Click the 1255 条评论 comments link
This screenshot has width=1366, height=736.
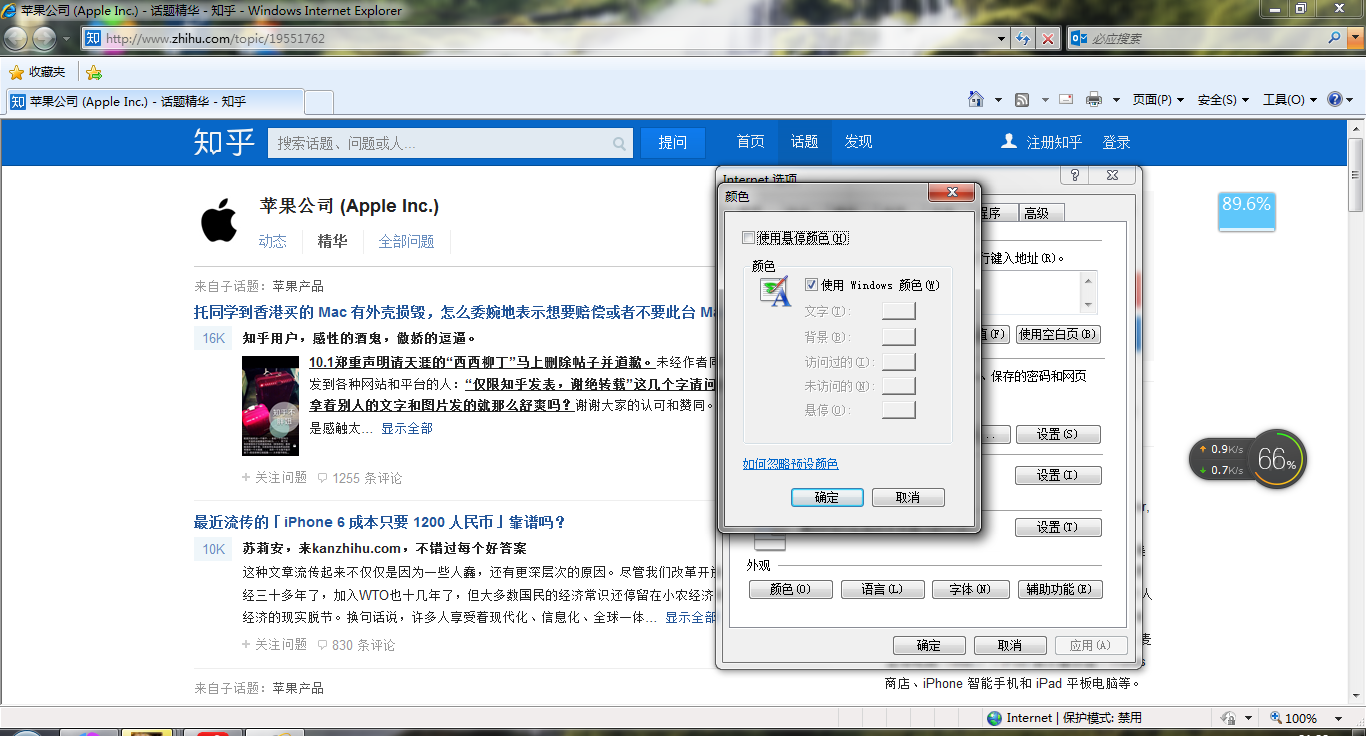[x=360, y=478]
